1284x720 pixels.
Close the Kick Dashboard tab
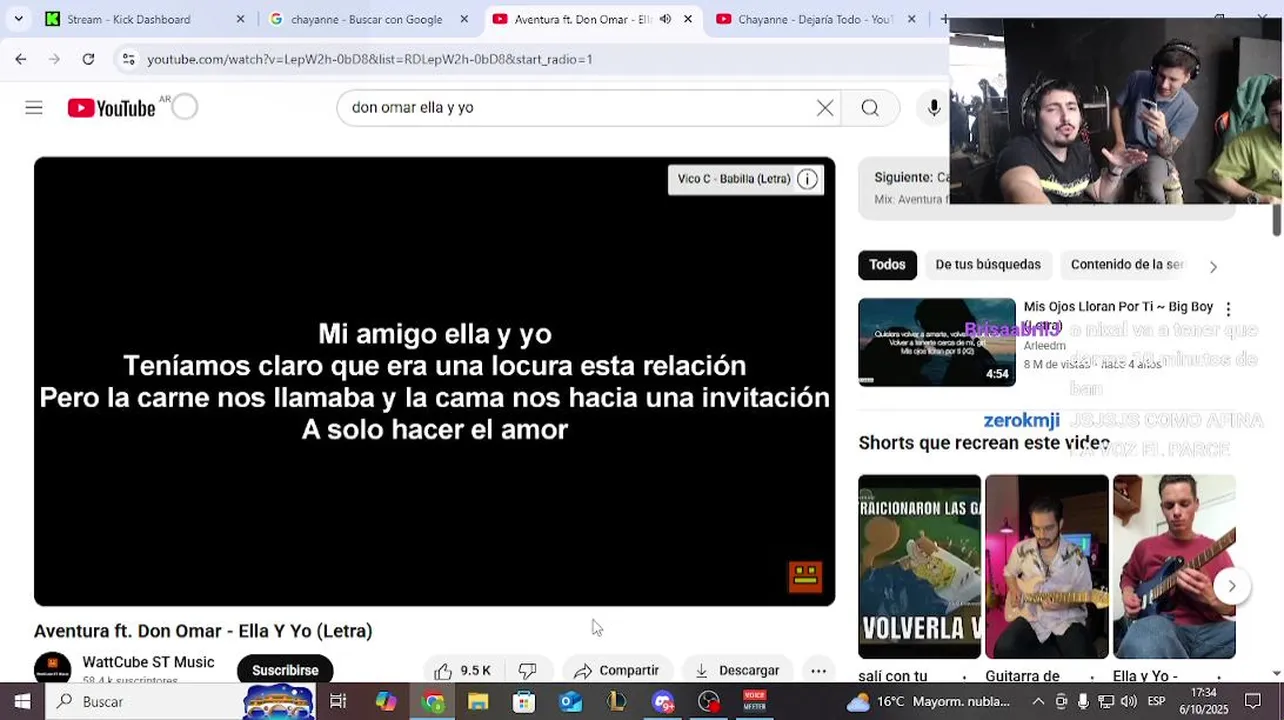[x=240, y=19]
